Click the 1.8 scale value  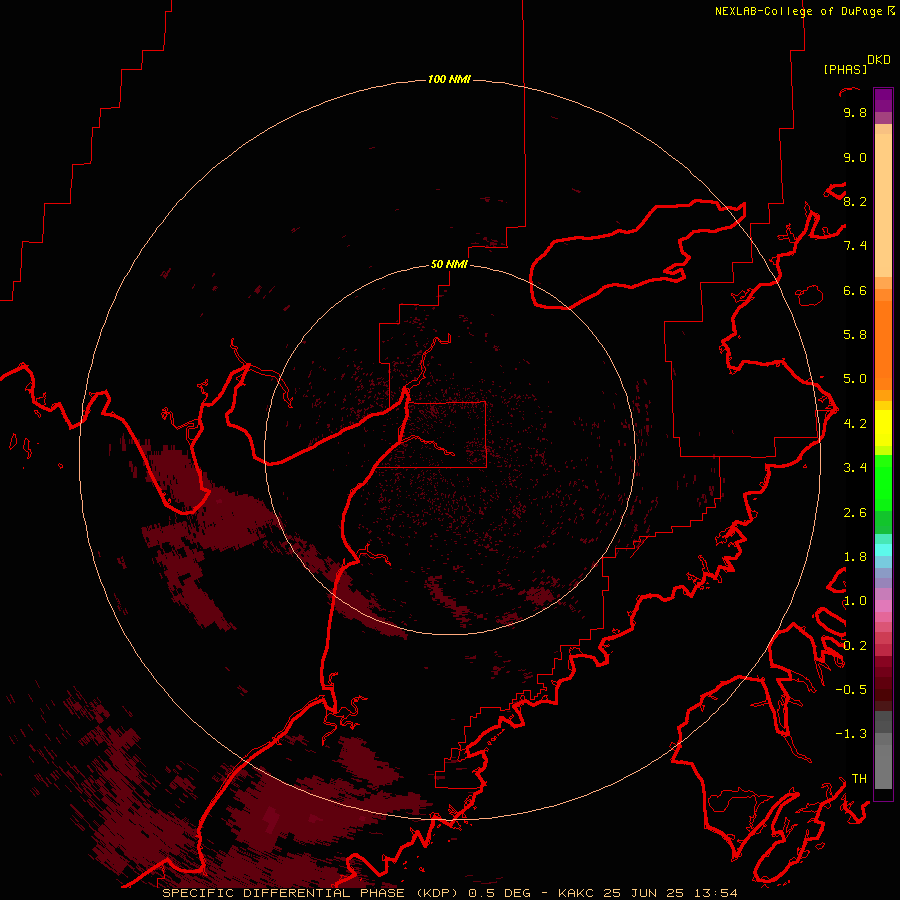tap(855, 557)
